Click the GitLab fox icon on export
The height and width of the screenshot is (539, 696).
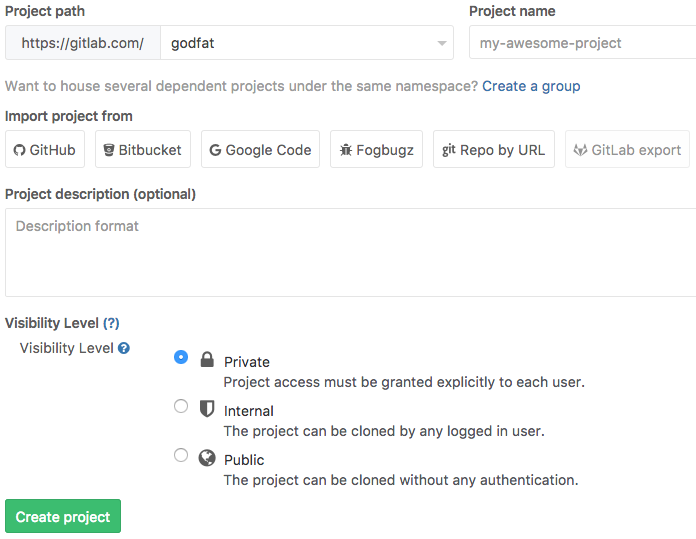point(580,150)
